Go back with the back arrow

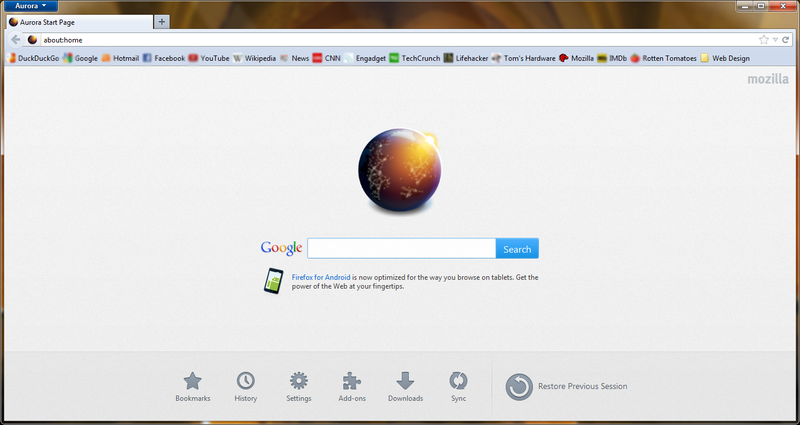(15, 40)
